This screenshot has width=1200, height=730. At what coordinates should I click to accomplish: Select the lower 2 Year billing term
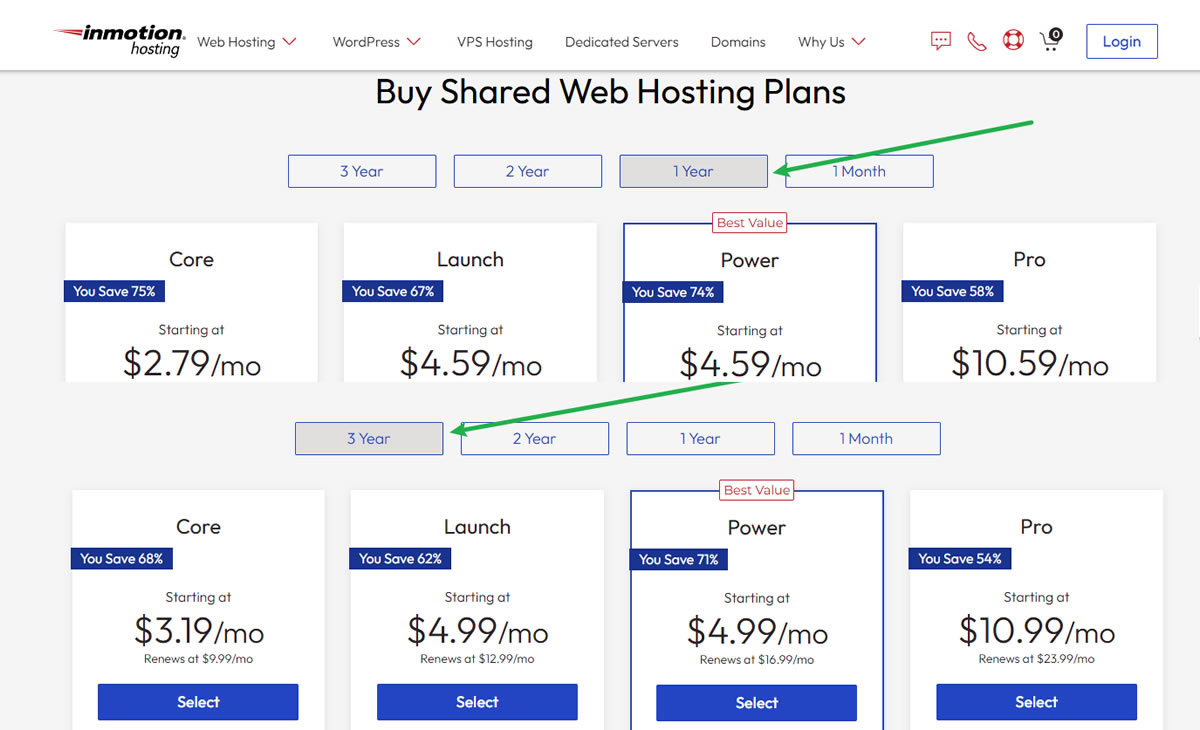535,439
